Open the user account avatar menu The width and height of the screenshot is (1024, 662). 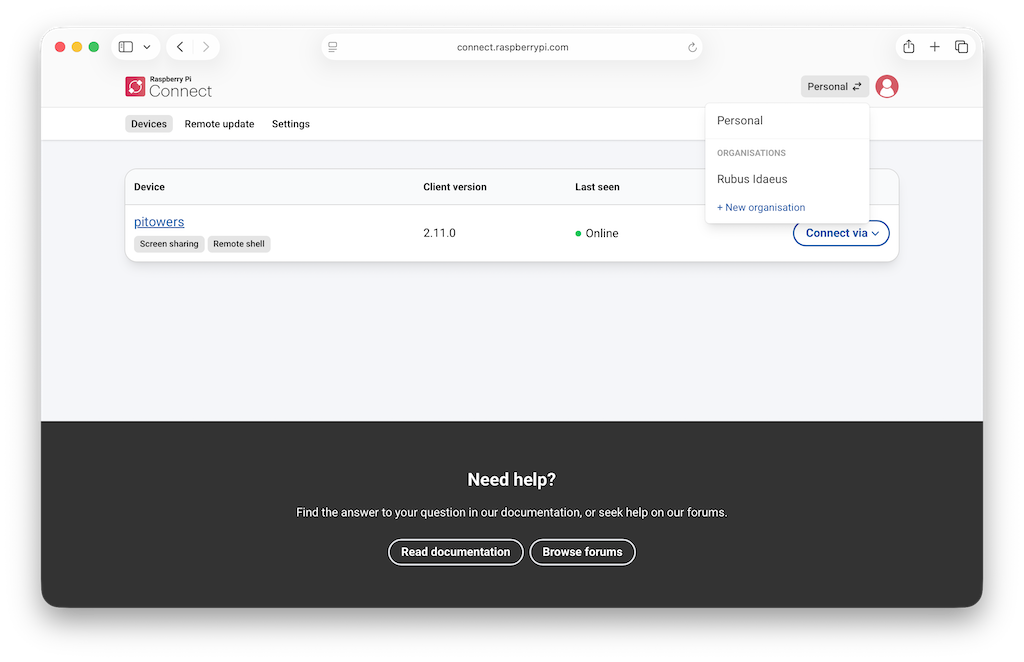click(886, 86)
